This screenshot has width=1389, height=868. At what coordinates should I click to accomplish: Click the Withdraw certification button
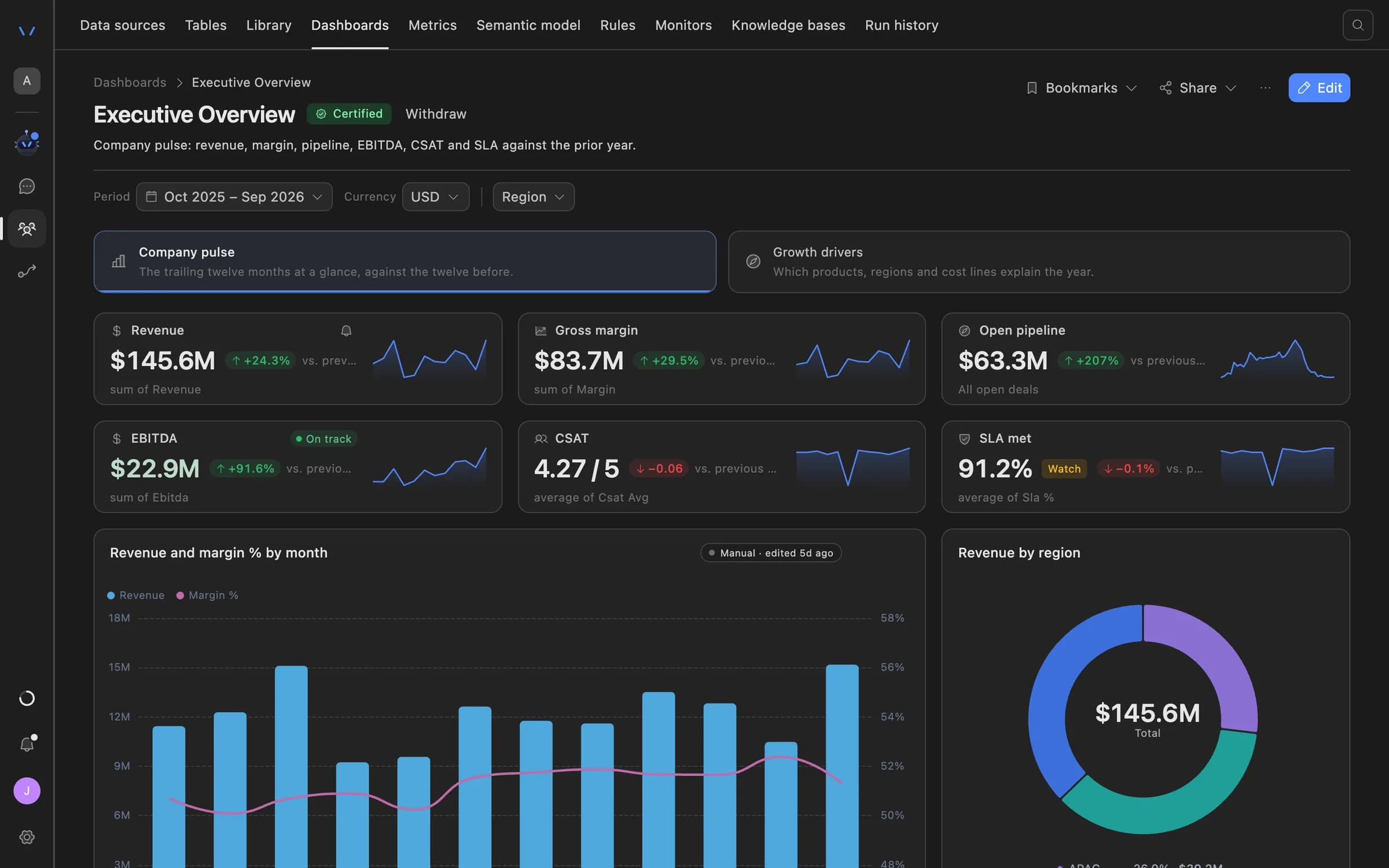pyautogui.click(x=436, y=114)
